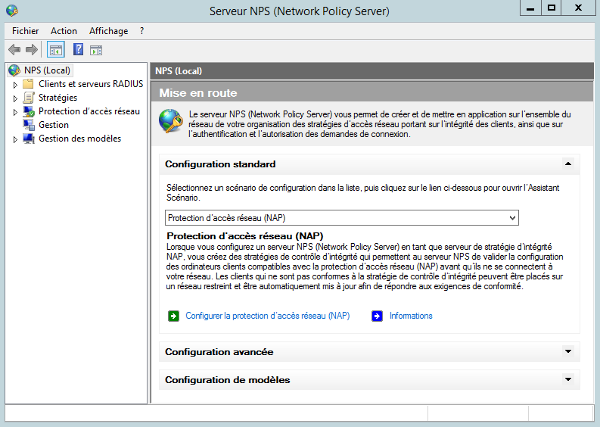Click Configurer la protection d'accès réseau link
The image size is (600, 427).
tap(267, 316)
